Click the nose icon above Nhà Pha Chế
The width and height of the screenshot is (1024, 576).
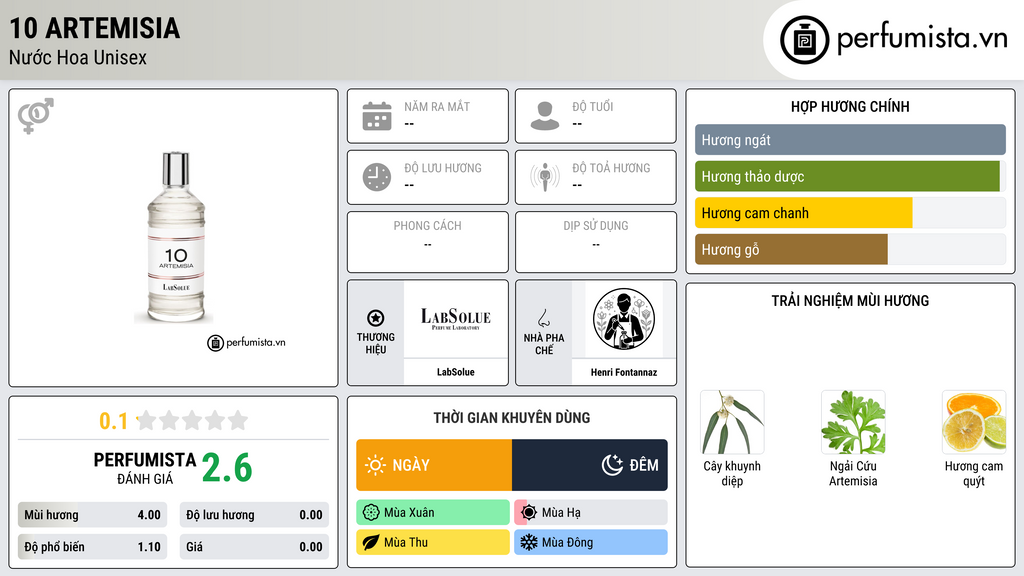coord(543,318)
